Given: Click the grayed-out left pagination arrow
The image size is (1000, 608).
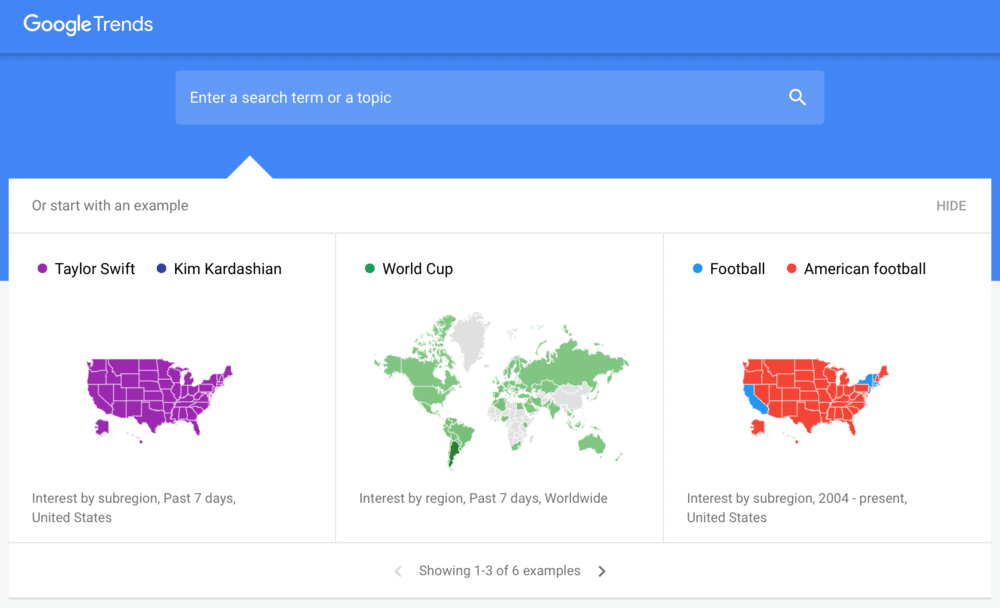Looking at the screenshot, I should tap(398, 570).
